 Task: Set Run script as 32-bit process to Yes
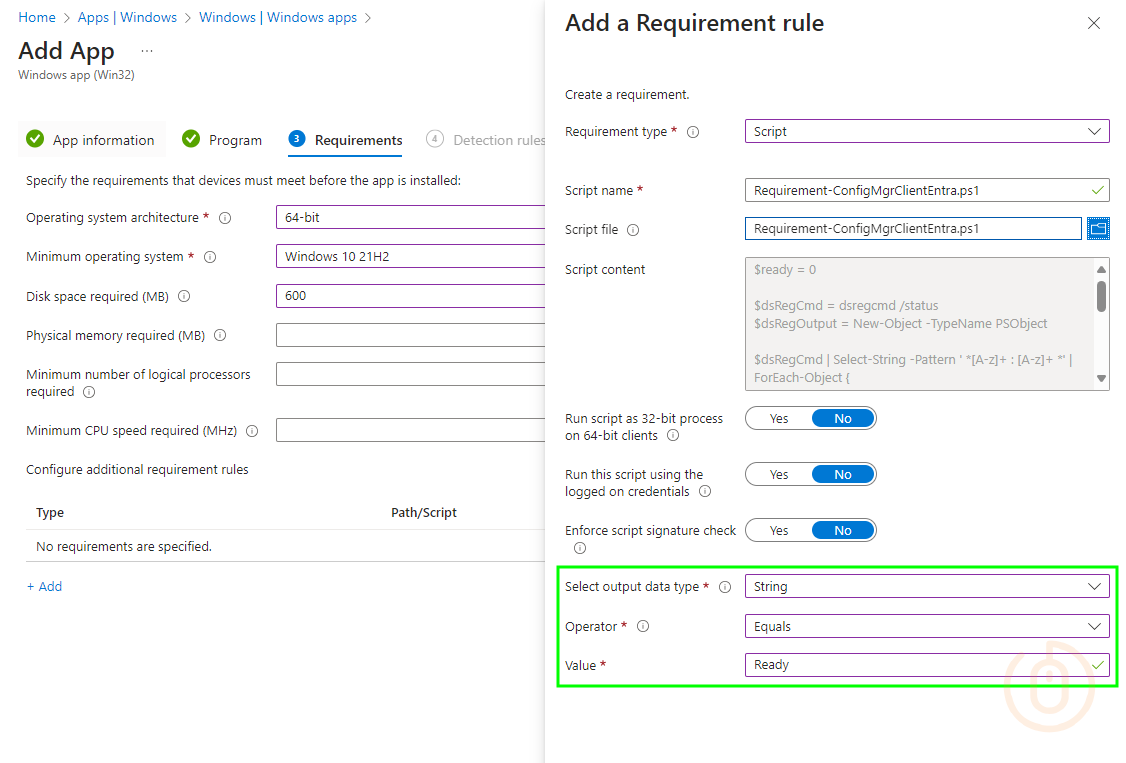pyautogui.click(x=779, y=419)
